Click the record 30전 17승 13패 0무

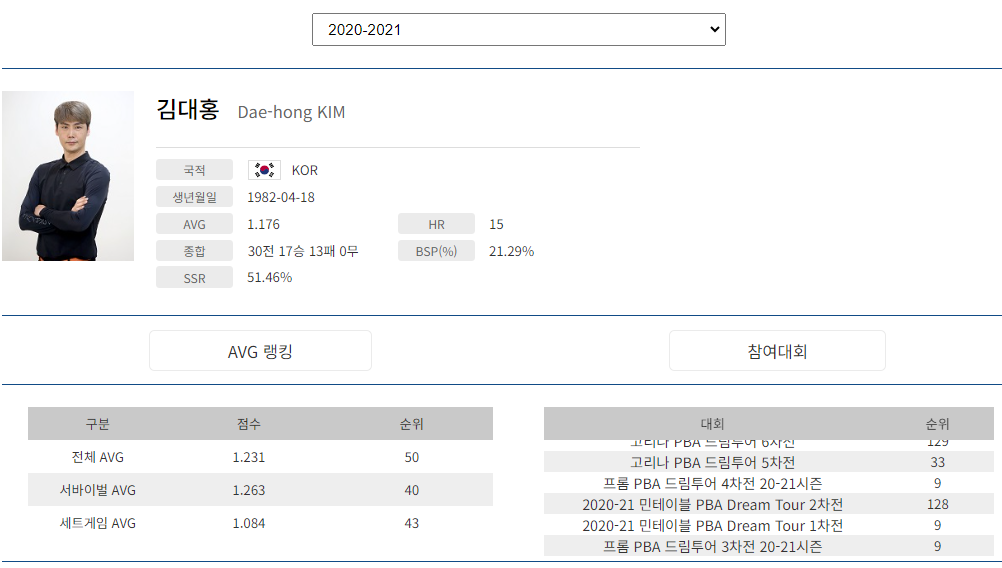[x=303, y=251]
